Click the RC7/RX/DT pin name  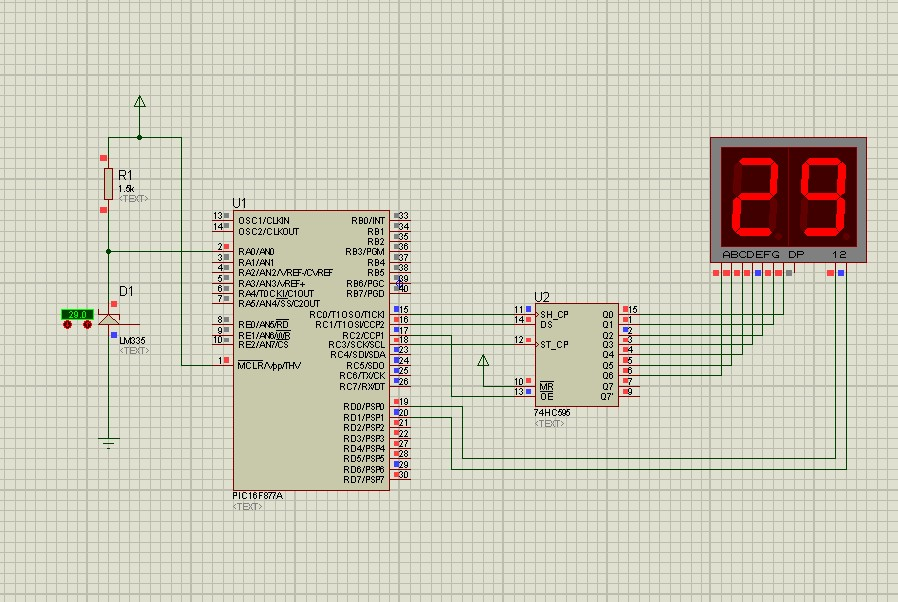point(362,387)
